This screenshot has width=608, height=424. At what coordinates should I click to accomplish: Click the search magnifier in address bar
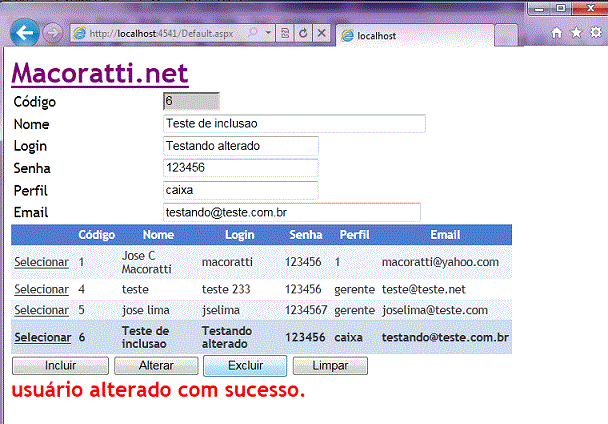(x=252, y=33)
